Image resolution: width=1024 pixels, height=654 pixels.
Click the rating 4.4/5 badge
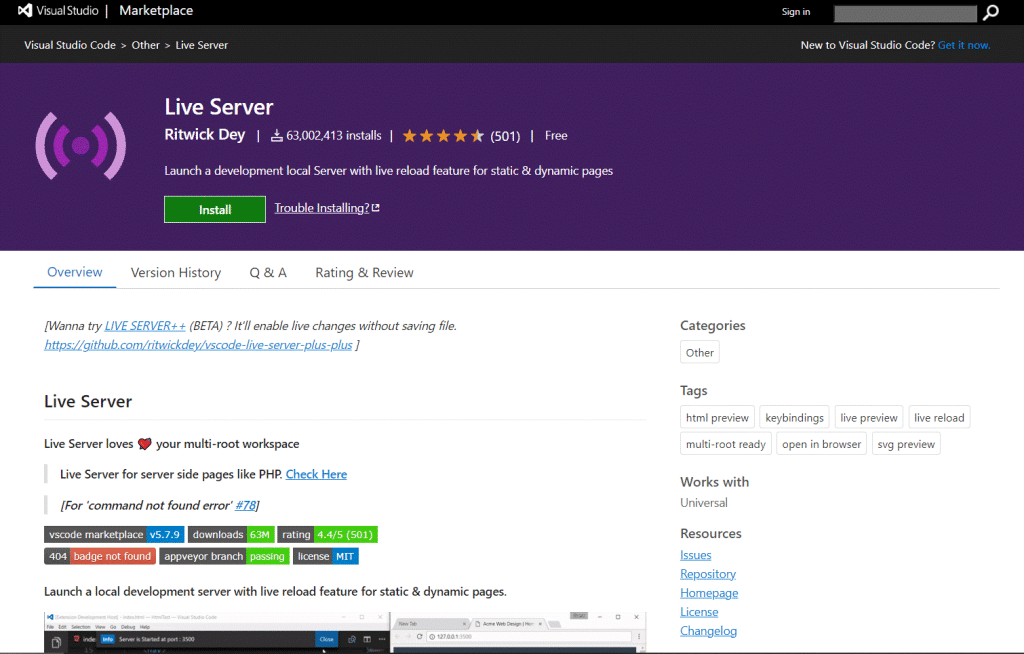pyautogui.click(x=327, y=534)
